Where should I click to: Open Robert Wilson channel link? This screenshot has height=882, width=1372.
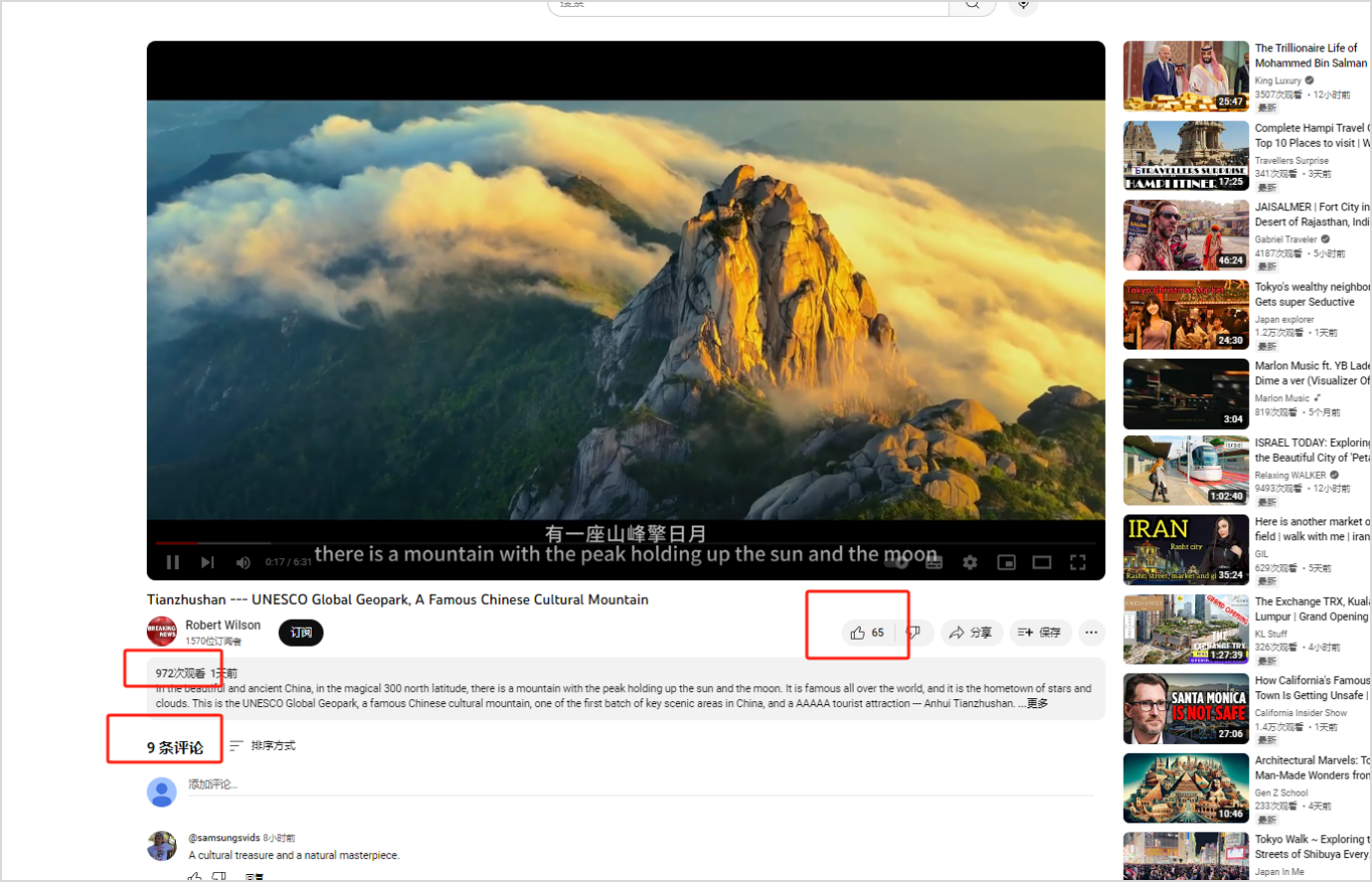(222, 625)
